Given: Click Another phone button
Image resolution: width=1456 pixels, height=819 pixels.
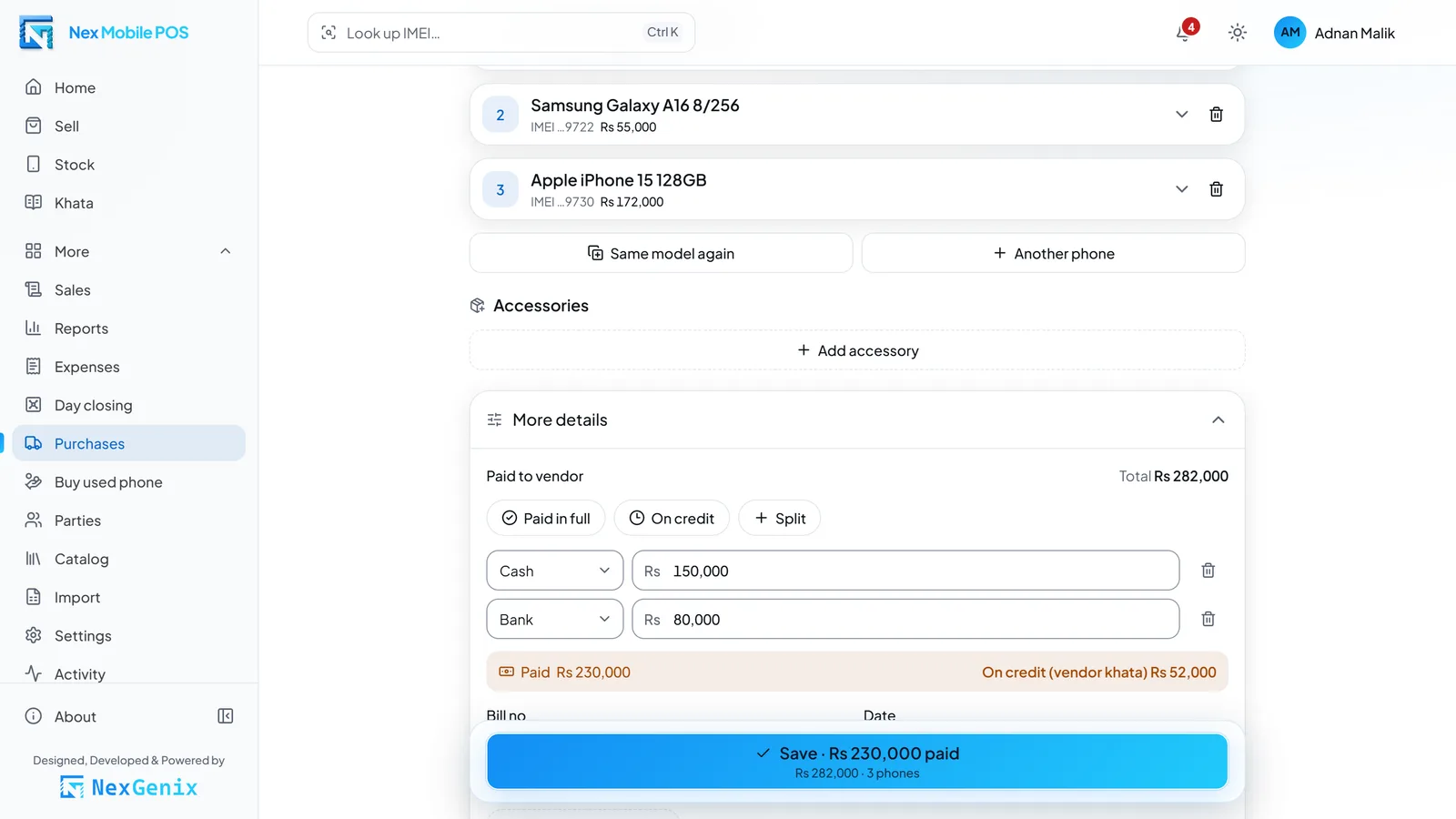Looking at the screenshot, I should [1053, 253].
